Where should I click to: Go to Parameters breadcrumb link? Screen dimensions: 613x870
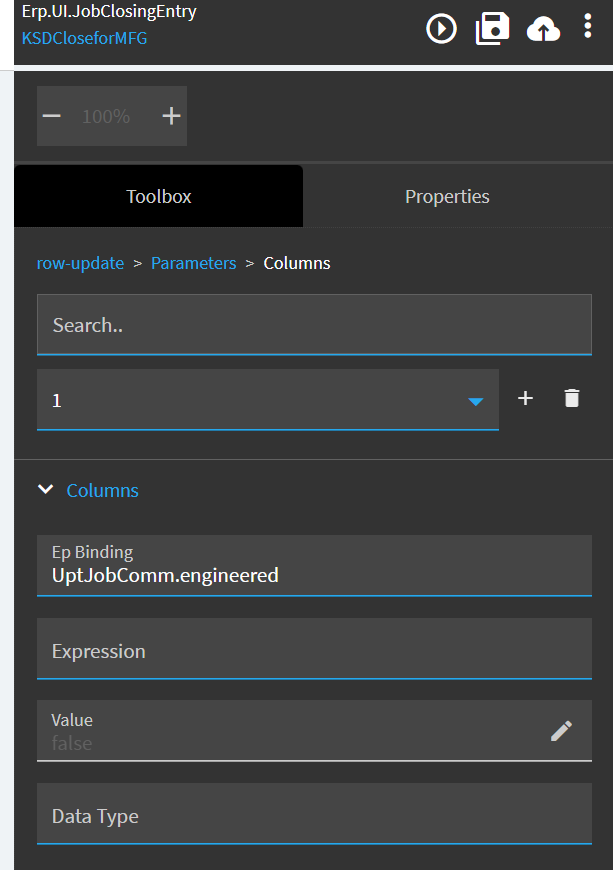(193, 263)
